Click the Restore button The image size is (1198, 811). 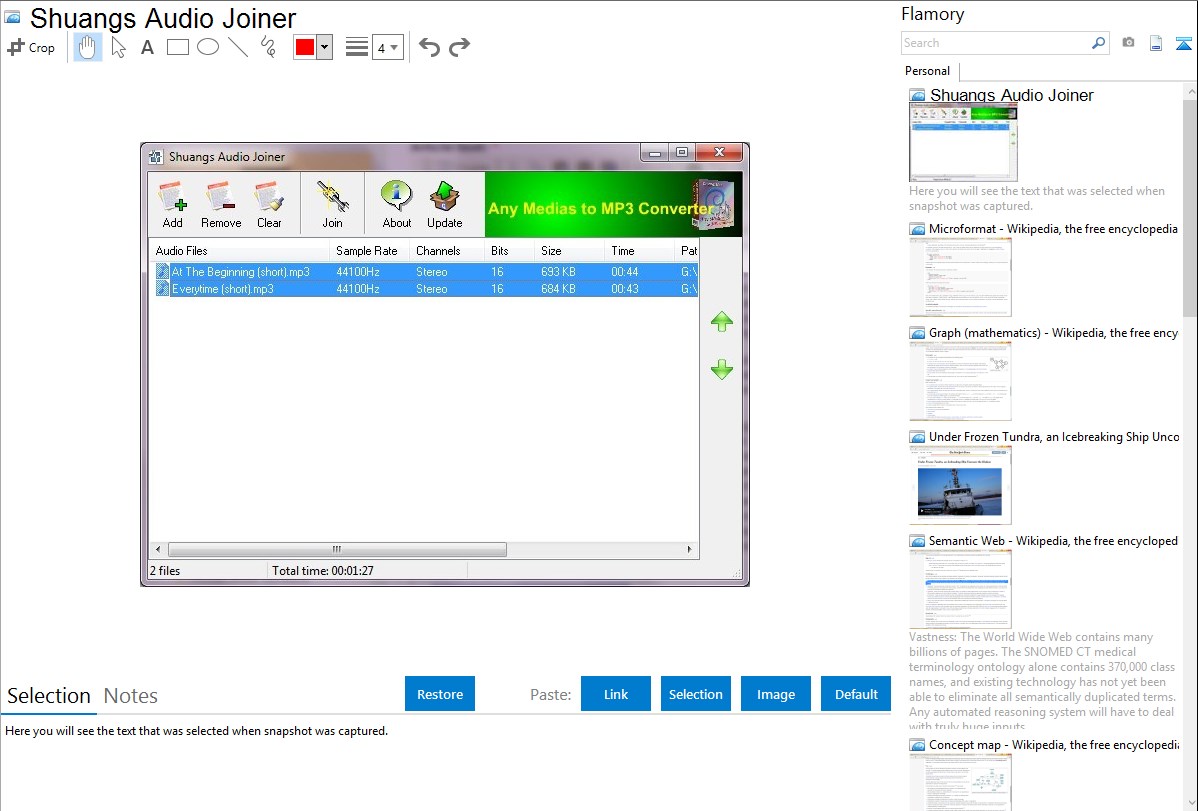(x=440, y=694)
